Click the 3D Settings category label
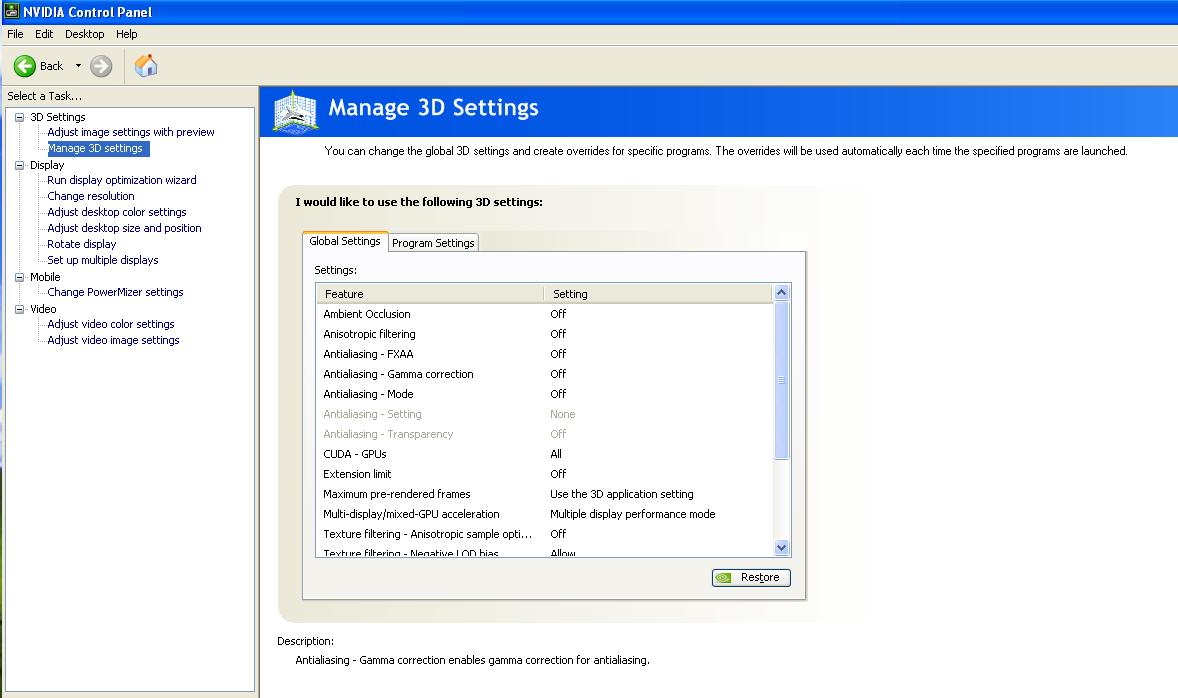The image size is (1178, 698). pyautogui.click(x=58, y=117)
